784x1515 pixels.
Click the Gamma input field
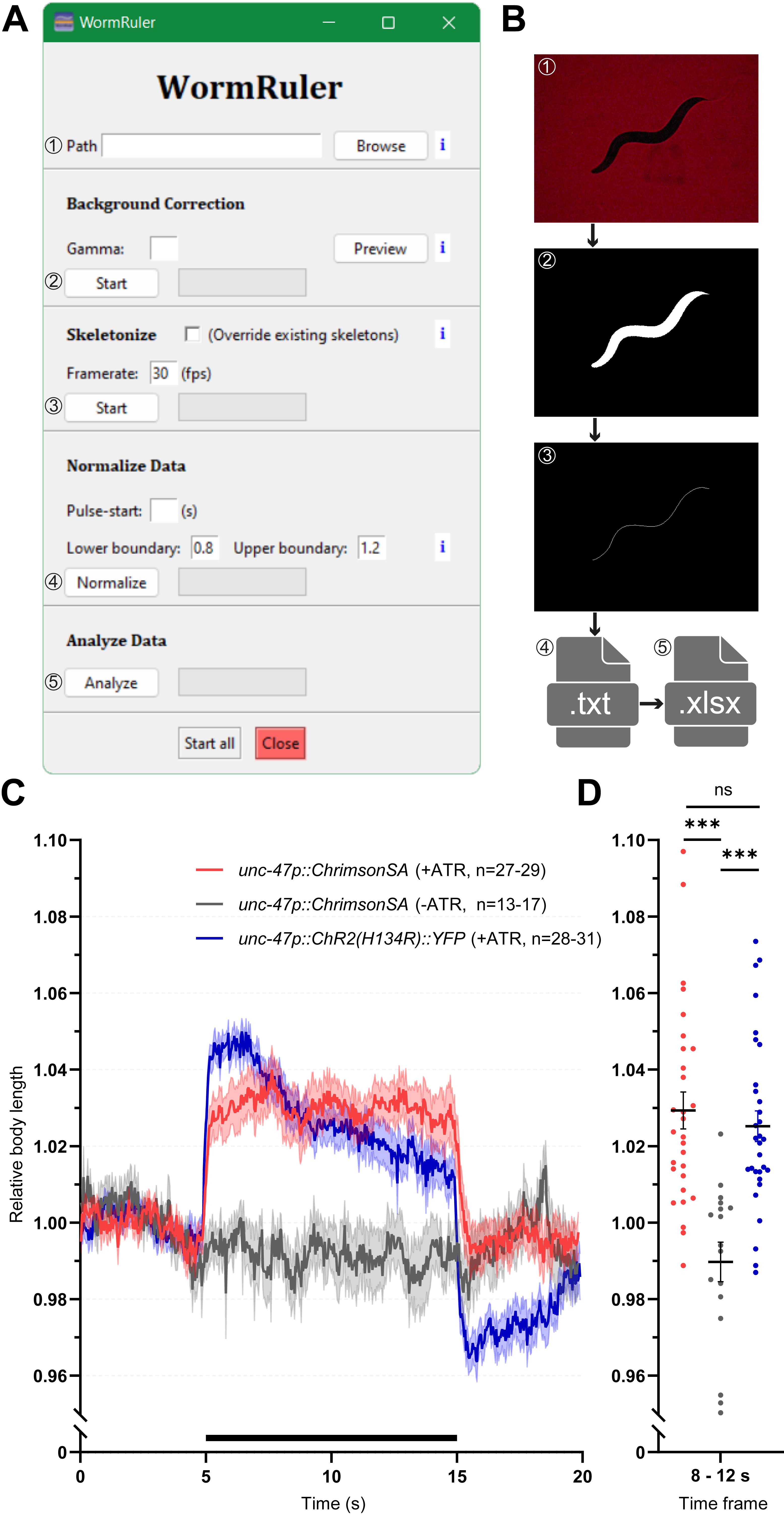[164, 248]
